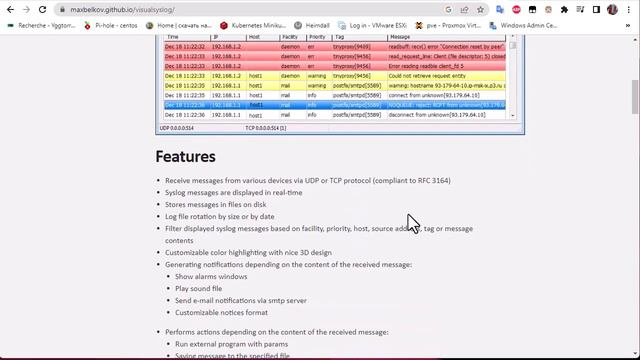The height and width of the screenshot is (360, 640).
Task: Open the user profile avatar
Action: (612, 9)
